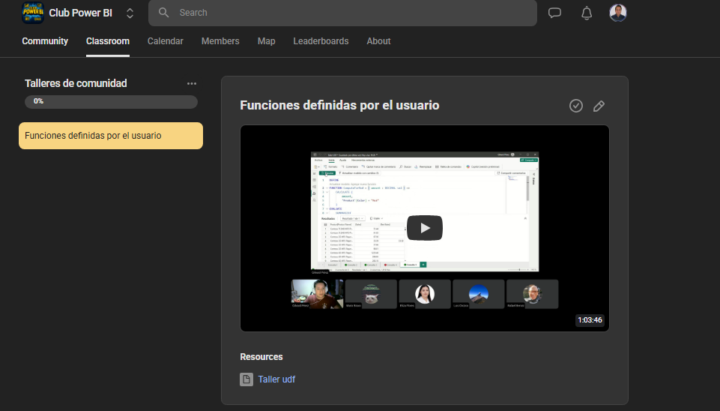Image resolution: width=720 pixels, height=411 pixels.
Task: Open the Map tab
Action: (x=266, y=41)
